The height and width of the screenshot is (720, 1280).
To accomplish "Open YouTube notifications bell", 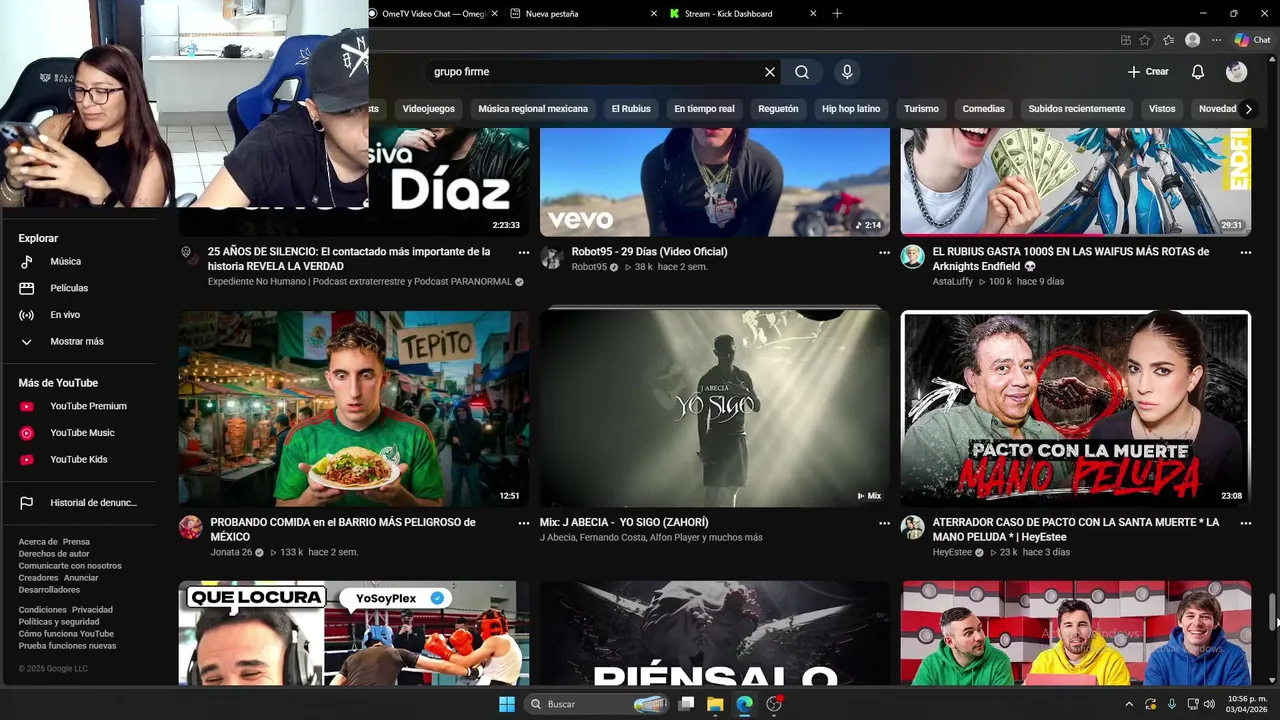I will click(x=1198, y=72).
